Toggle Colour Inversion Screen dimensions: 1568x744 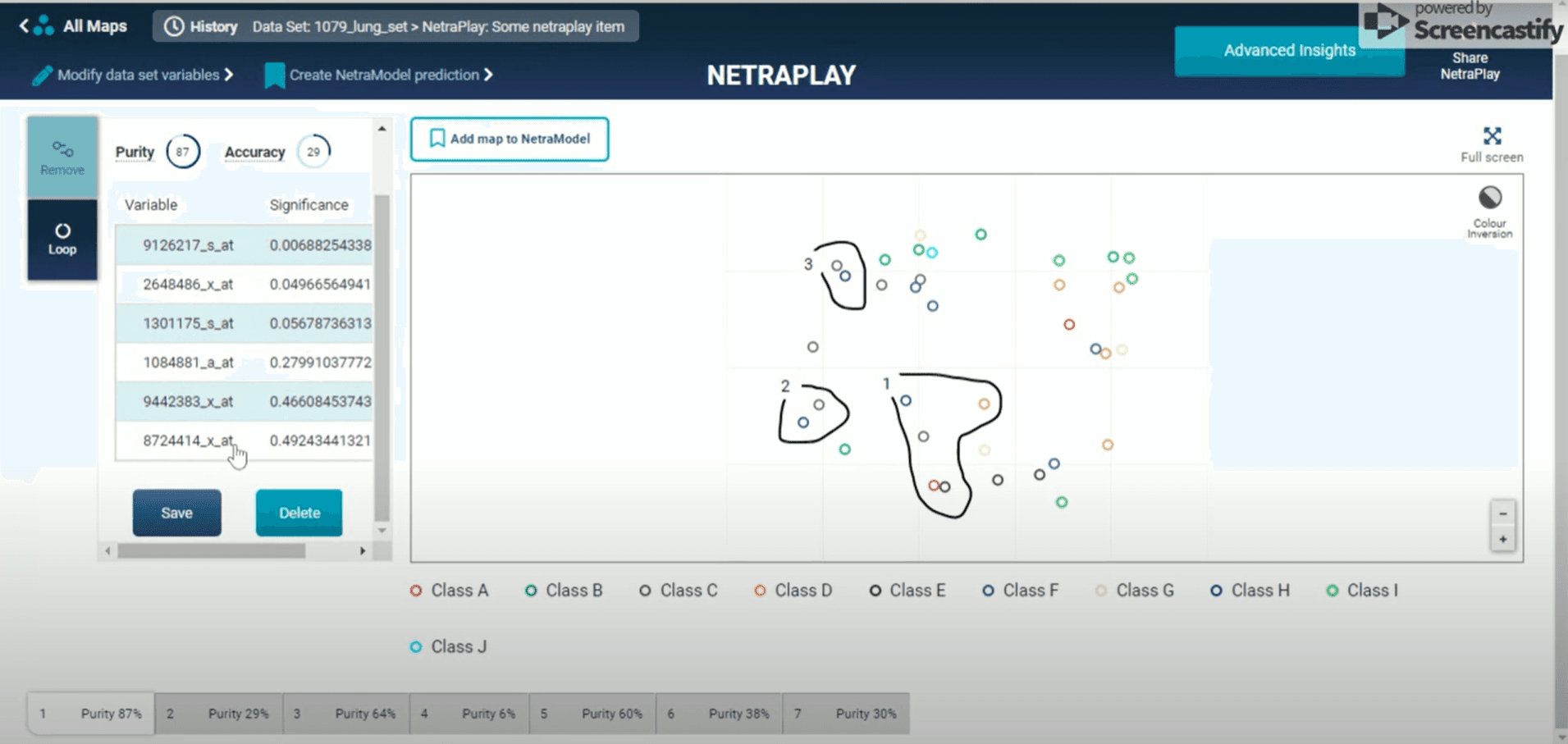pos(1490,212)
